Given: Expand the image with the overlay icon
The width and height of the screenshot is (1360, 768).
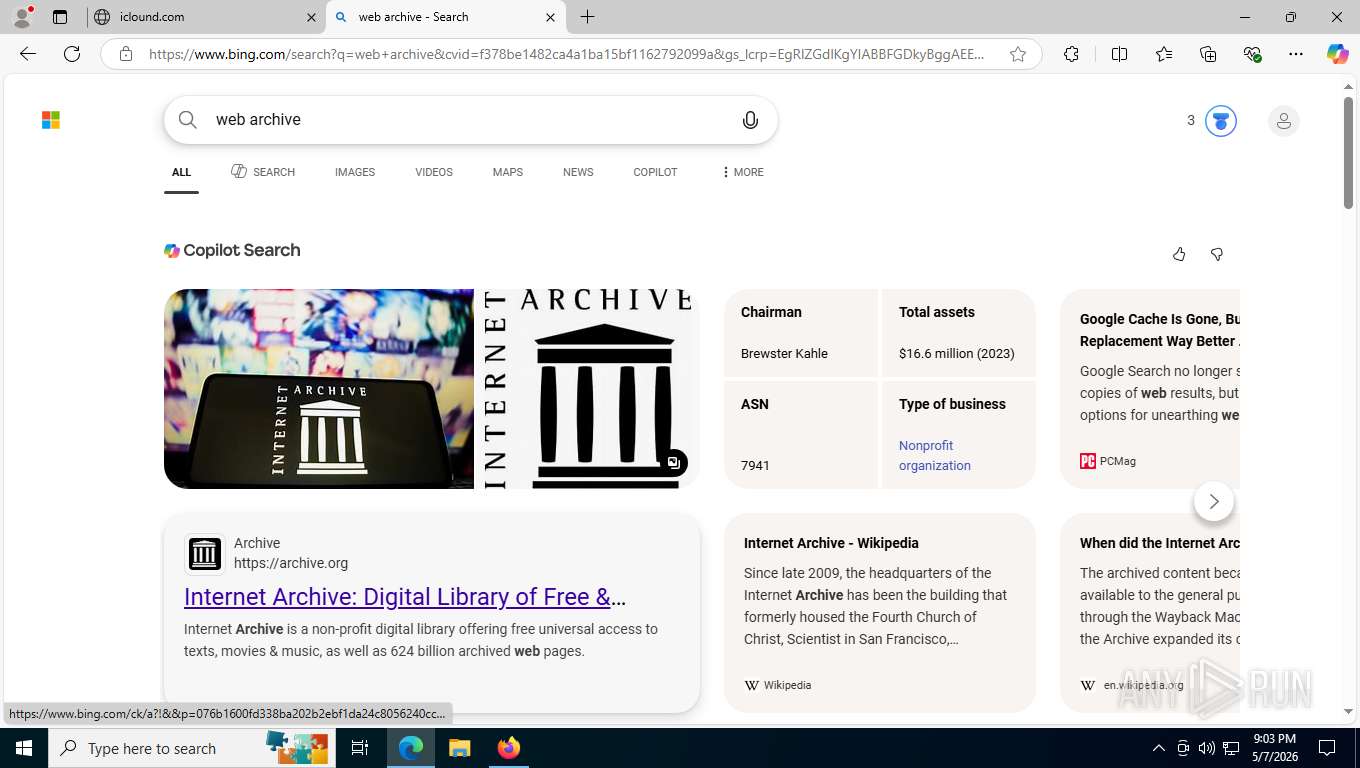Looking at the screenshot, I should 674,462.
